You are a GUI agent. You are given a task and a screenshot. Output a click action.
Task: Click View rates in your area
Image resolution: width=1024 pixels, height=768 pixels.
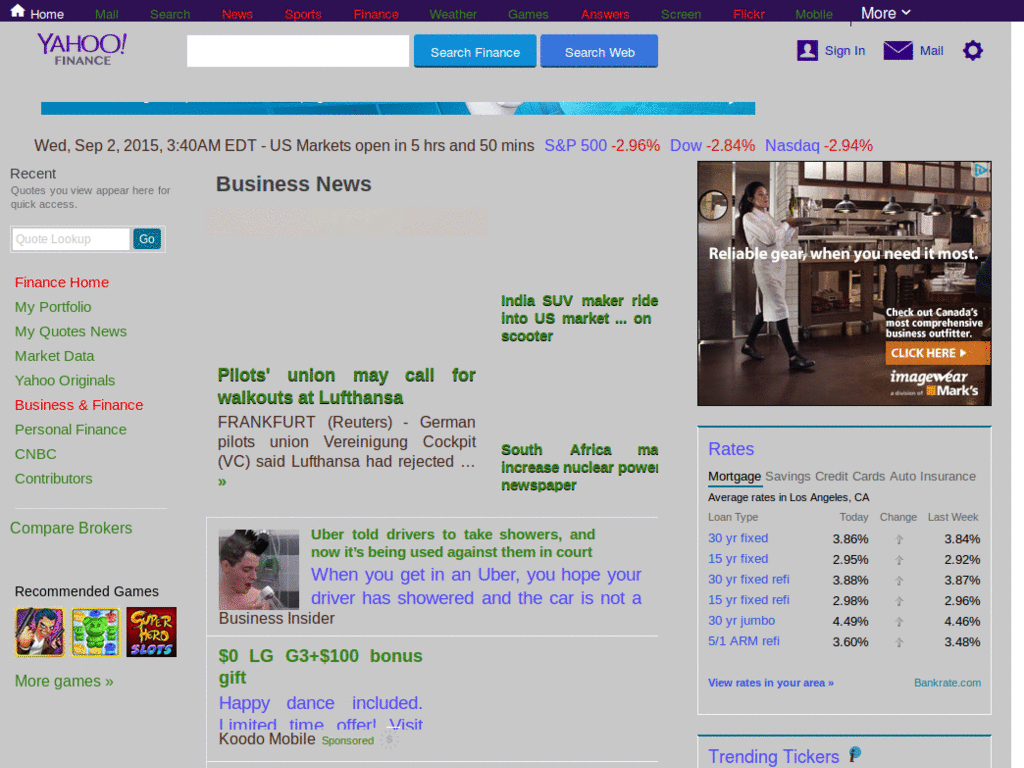[x=771, y=682]
